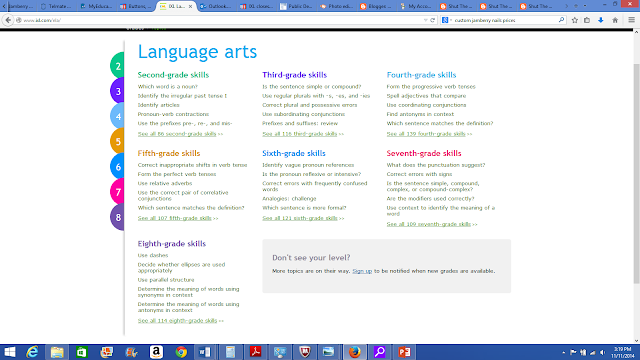The height and width of the screenshot is (360, 640).
Task: Bookmark this page with star icon
Action: [575, 20]
